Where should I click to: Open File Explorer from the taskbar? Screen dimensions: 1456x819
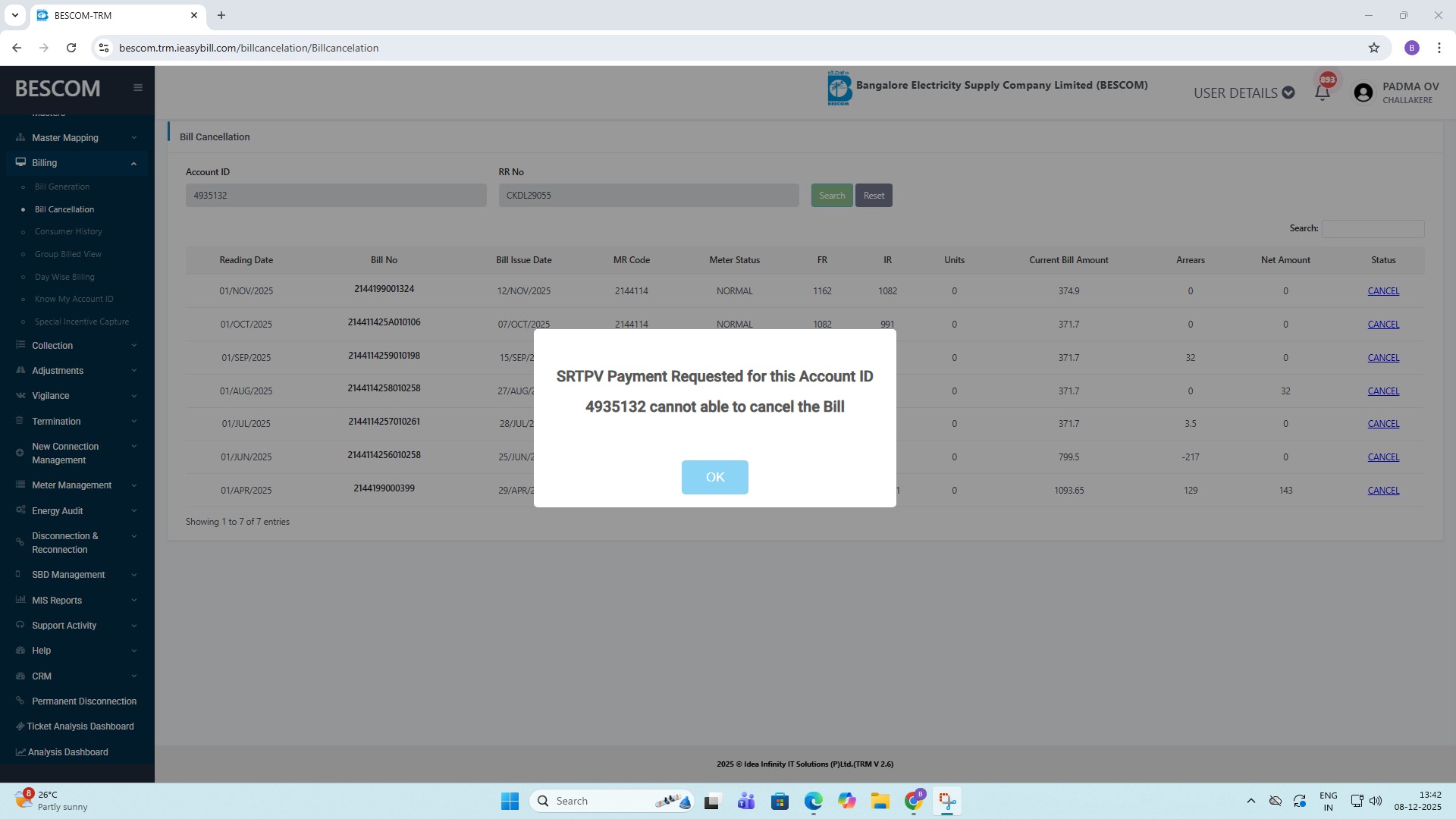[880, 801]
